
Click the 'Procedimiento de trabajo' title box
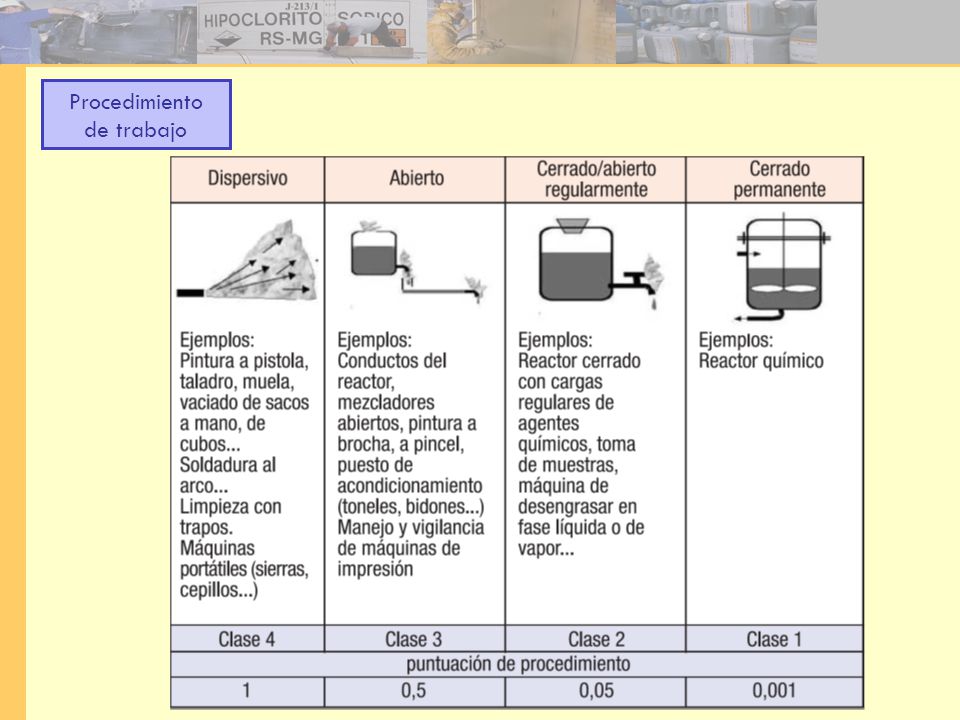[136, 114]
